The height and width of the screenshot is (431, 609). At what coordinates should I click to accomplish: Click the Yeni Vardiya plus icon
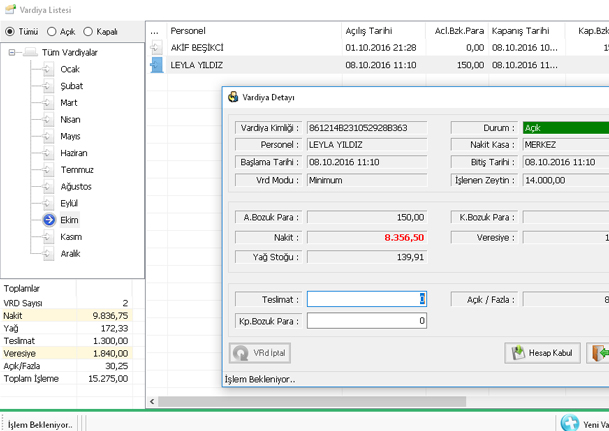coord(570,423)
